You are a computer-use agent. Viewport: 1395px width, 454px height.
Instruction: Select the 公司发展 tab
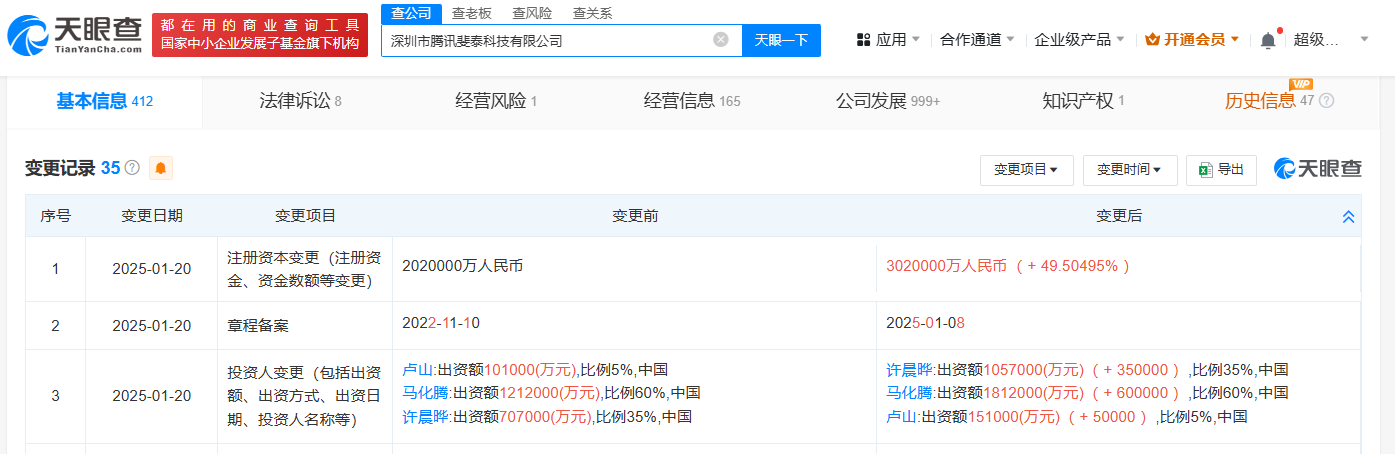pos(888,100)
